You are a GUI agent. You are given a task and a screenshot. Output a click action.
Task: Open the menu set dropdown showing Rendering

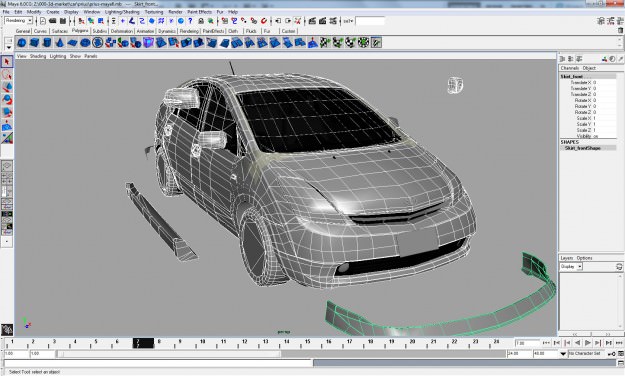(x=18, y=21)
